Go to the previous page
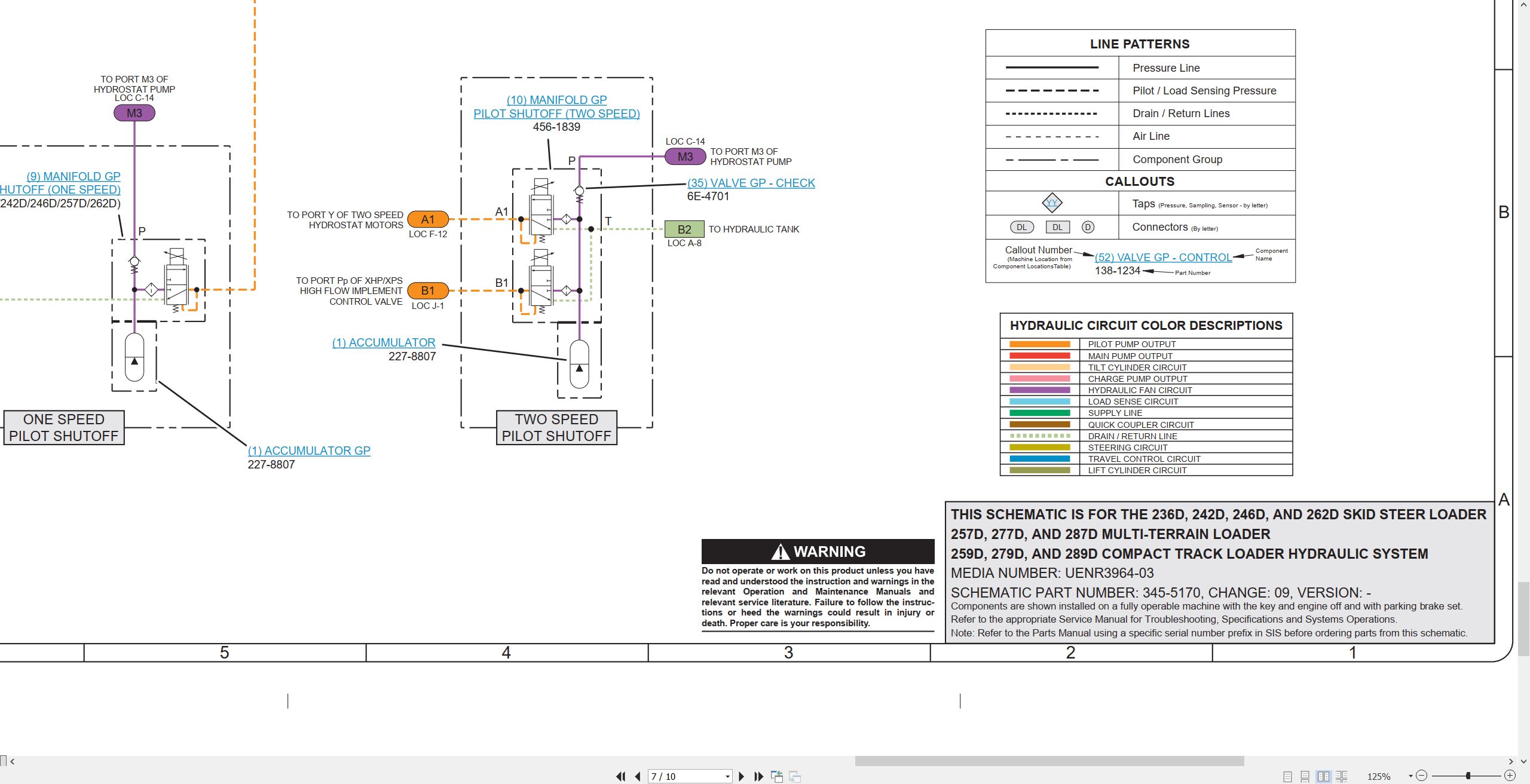The height and width of the screenshot is (784, 1530). (x=638, y=776)
